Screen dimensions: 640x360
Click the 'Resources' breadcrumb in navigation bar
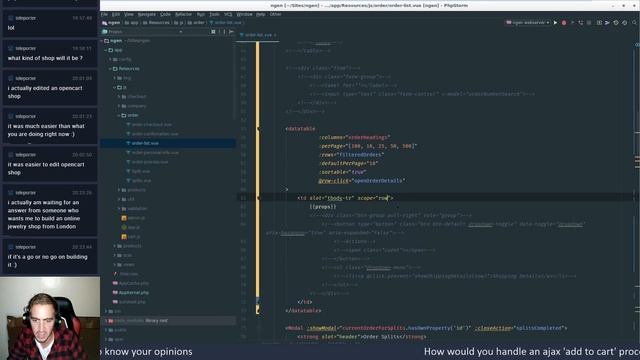156,23
